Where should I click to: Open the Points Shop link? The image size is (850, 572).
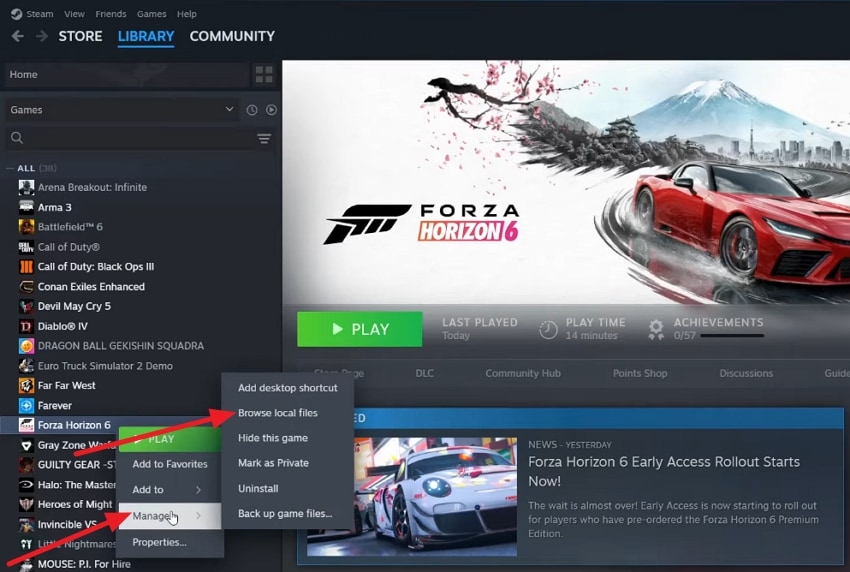[x=640, y=373]
